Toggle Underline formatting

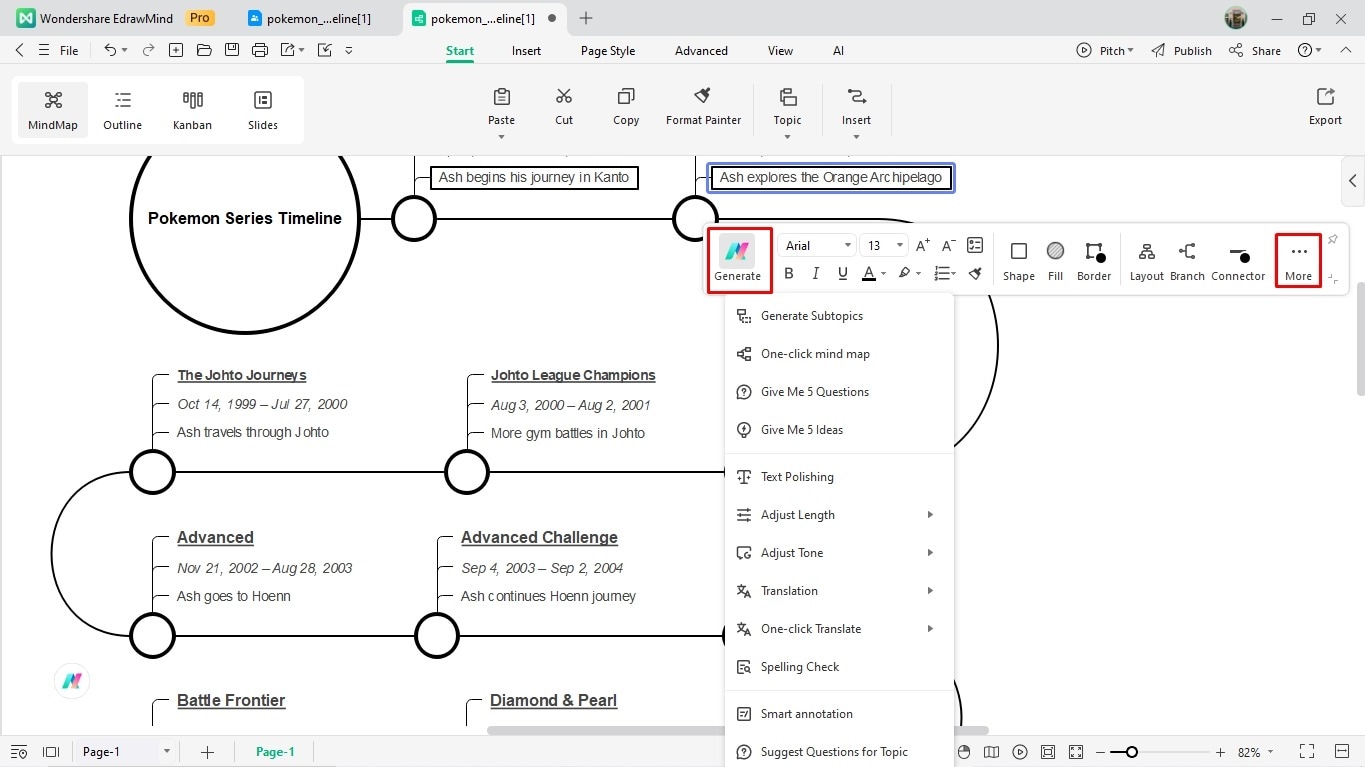pos(843,273)
